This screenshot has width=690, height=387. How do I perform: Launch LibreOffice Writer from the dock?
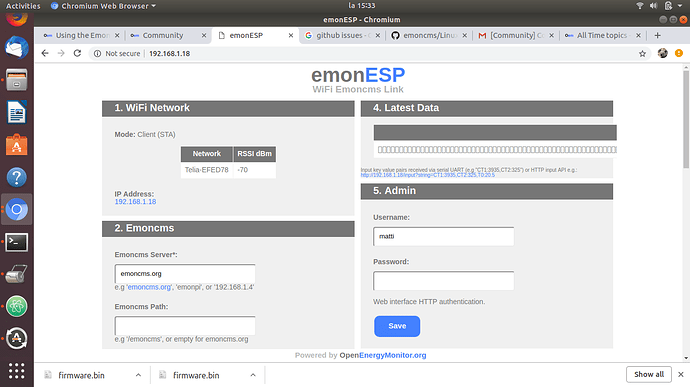point(17,112)
